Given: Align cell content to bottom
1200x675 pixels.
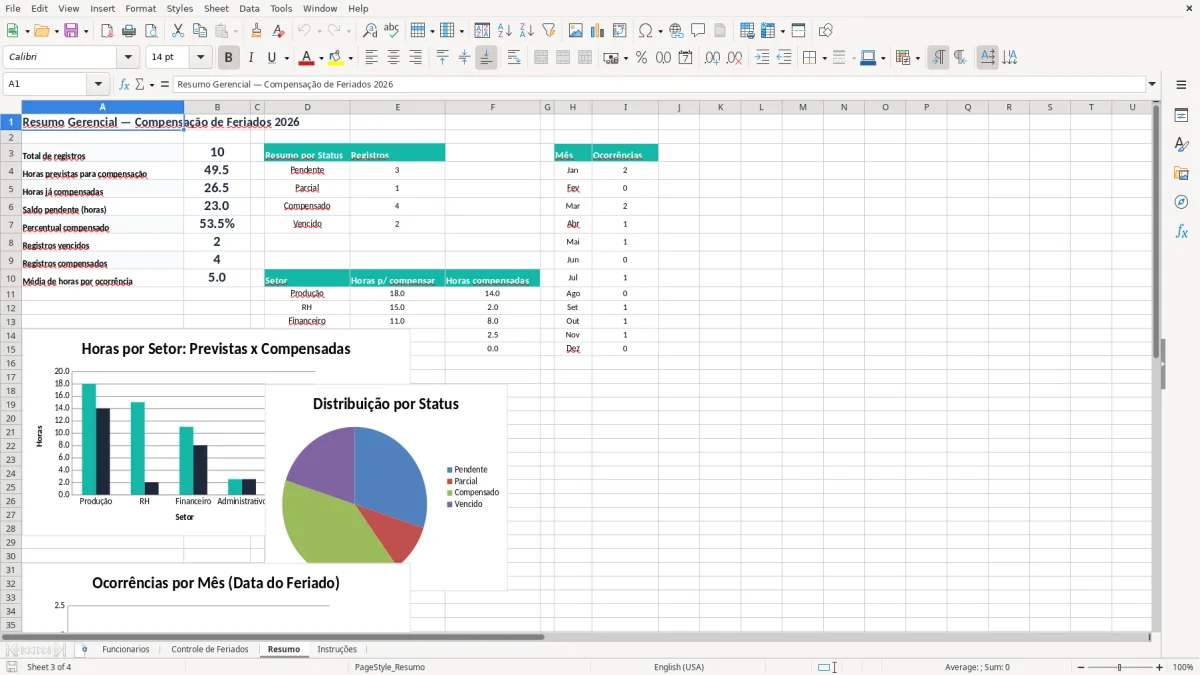Looking at the screenshot, I should [x=486, y=58].
